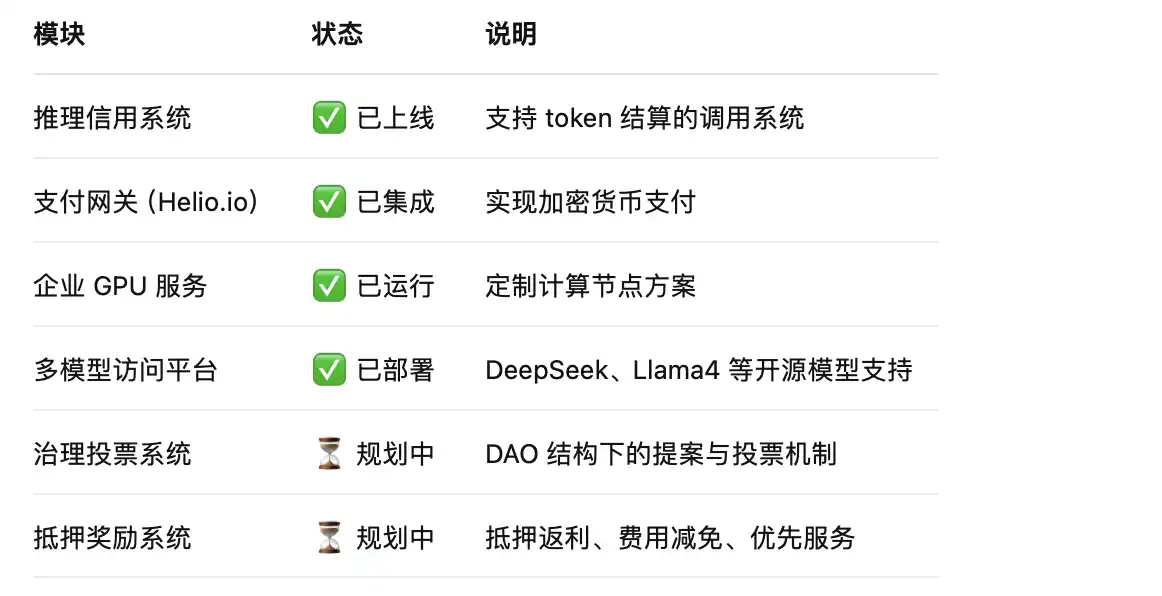Click the description 实现加密货币支付
The height and width of the screenshot is (596, 1162).
[590, 203]
